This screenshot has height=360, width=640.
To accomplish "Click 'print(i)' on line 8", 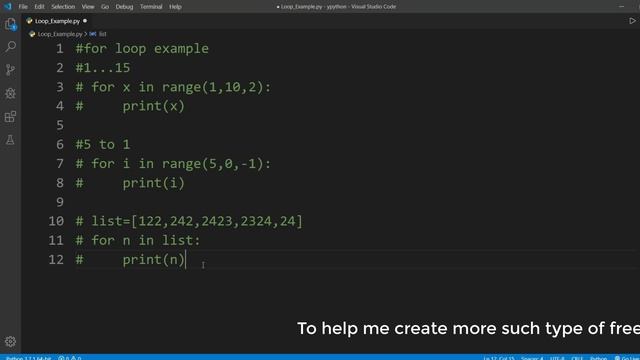I will [x=153, y=183].
